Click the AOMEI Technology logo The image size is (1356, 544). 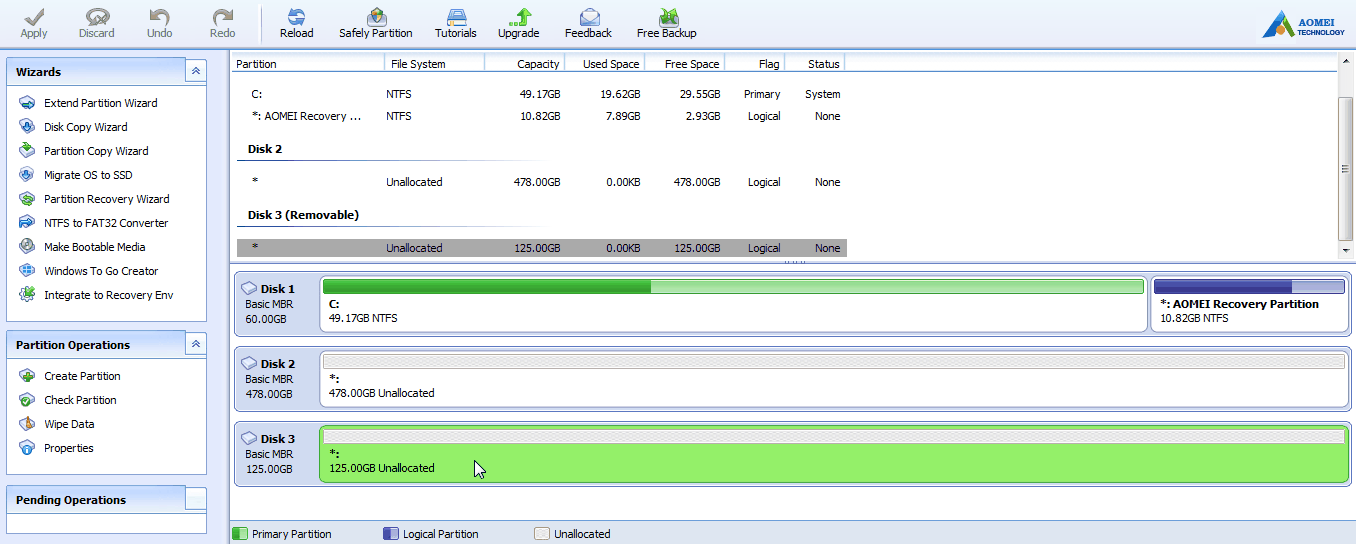pyautogui.click(x=1303, y=24)
